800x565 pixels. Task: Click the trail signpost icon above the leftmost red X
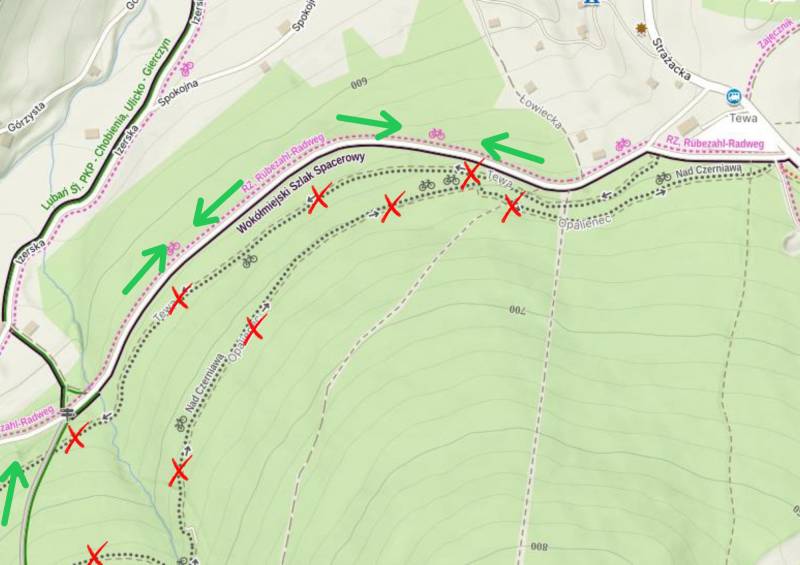(67, 412)
